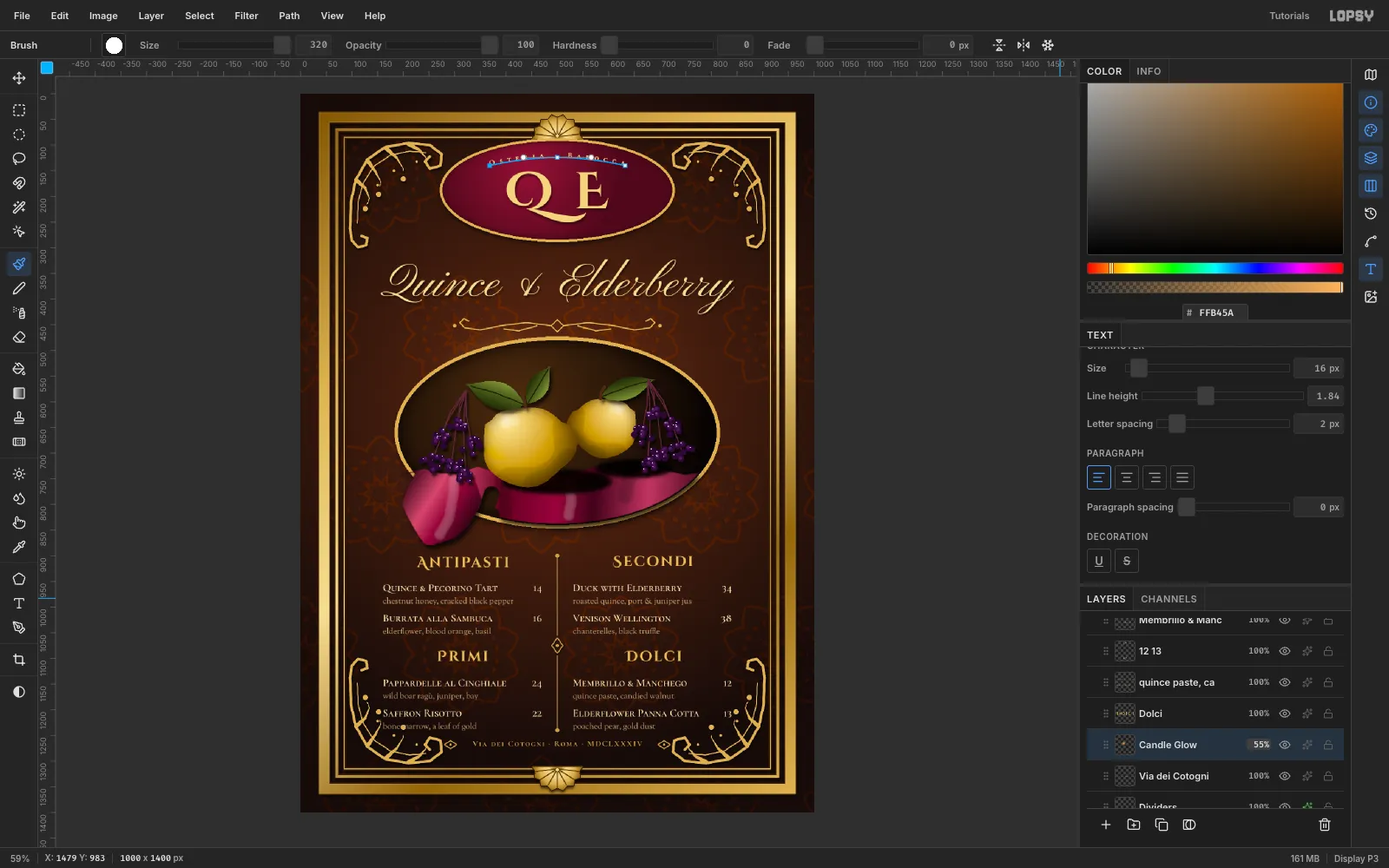
Task: Open the Filter menu
Action: (247, 16)
